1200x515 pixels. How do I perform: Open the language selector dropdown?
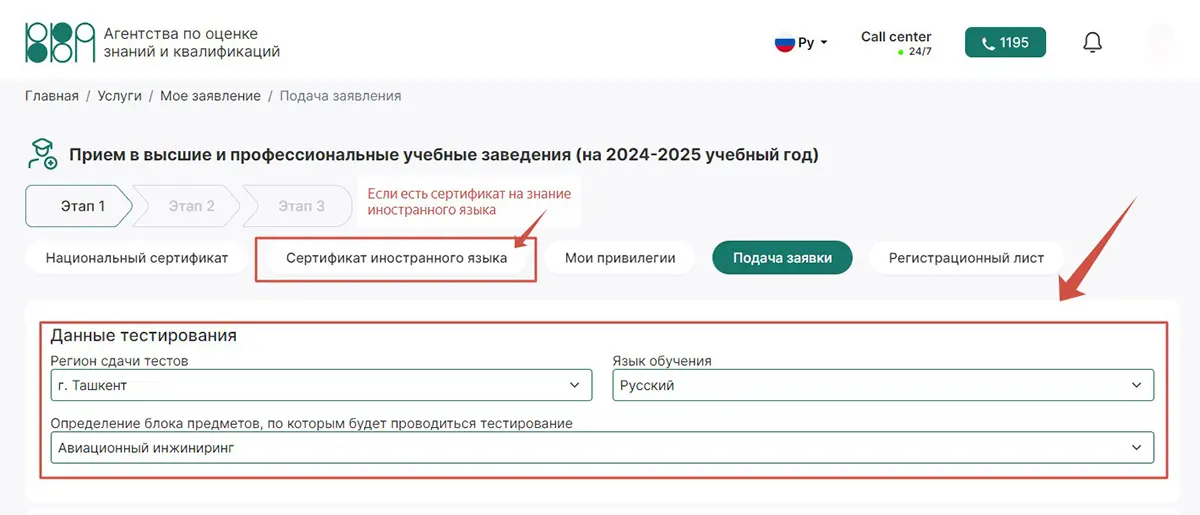point(802,43)
